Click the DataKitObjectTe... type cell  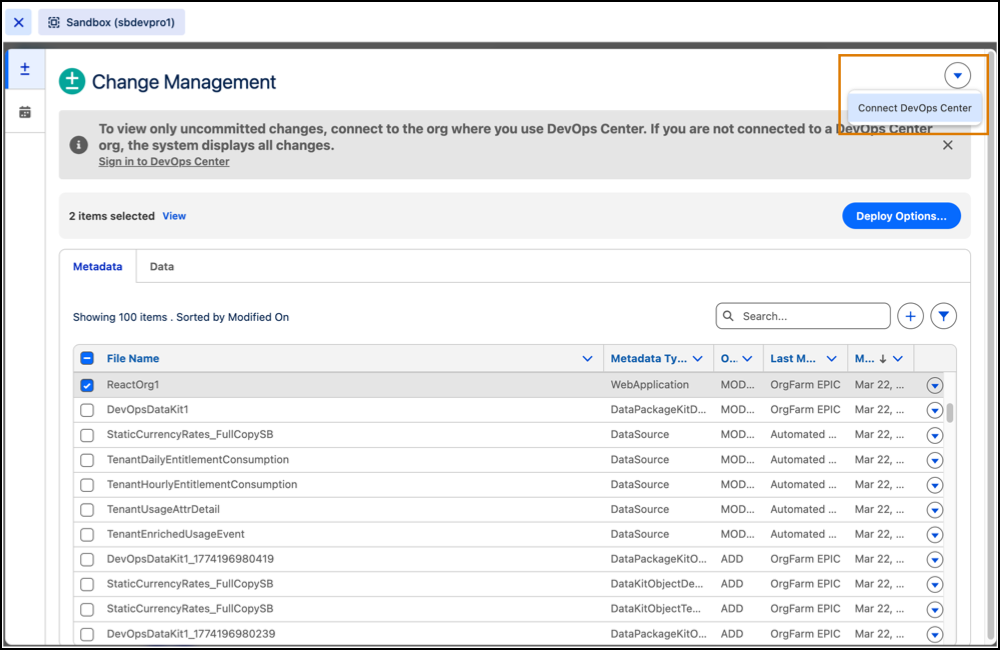click(656, 609)
